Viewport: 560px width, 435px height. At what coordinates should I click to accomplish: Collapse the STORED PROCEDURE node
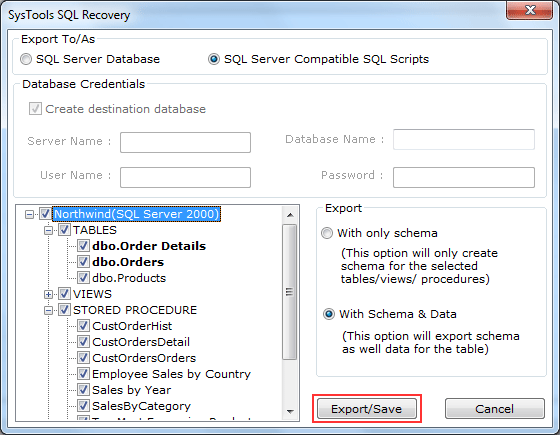coord(48,311)
